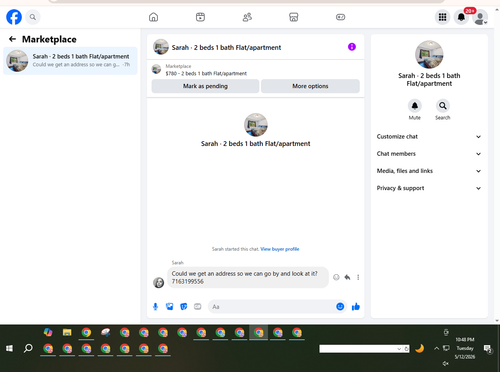Go to the Home feed icon
The width and height of the screenshot is (500, 372).
(153, 17)
